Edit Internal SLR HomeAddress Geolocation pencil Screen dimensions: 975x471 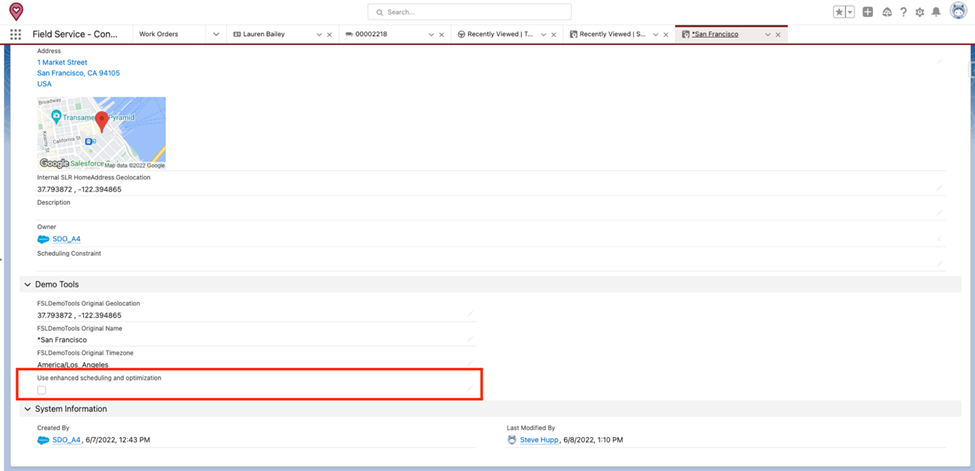[940, 187]
